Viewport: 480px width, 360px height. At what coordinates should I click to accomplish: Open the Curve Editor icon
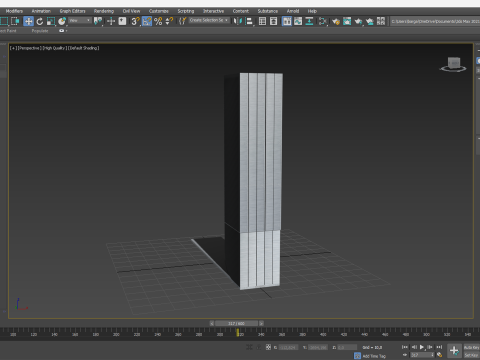coord(298,21)
